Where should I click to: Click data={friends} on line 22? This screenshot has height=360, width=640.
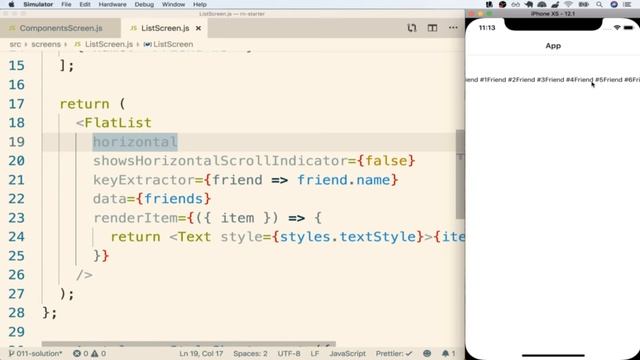(x=152, y=199)
